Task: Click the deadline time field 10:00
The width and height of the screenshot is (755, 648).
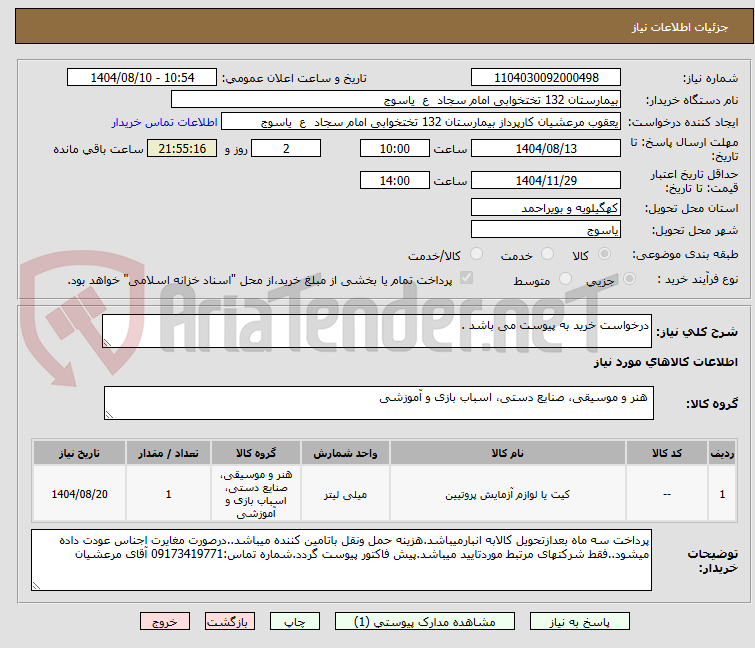Action: coord(395,148)
